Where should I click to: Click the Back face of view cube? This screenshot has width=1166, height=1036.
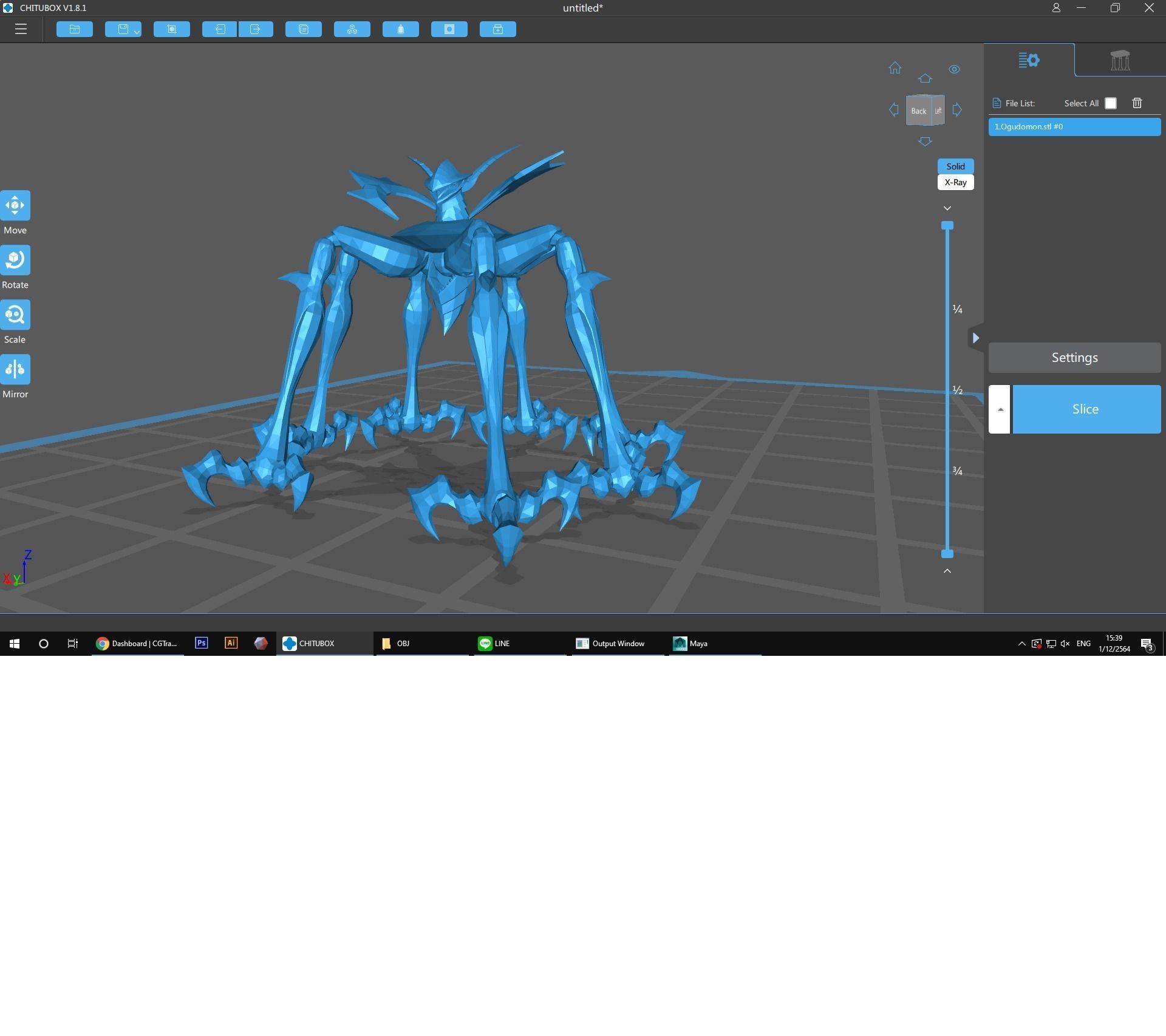918,111
